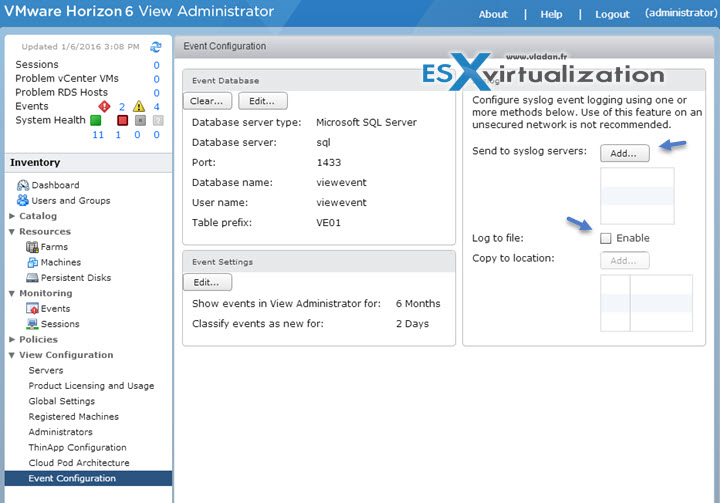Click Add... next to Copy to location
The image size is (720, 503).
pyautogui.click(x=624, y=260)
